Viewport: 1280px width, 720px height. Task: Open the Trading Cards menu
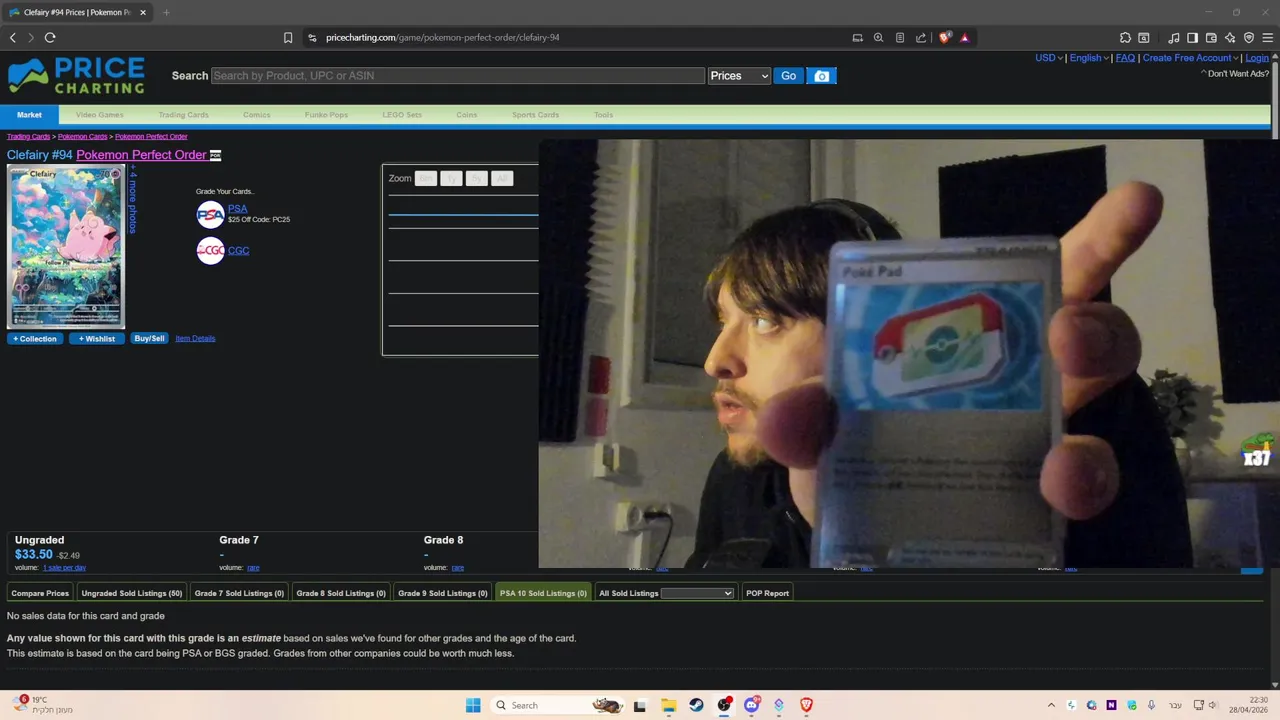[x=183, y=115]
